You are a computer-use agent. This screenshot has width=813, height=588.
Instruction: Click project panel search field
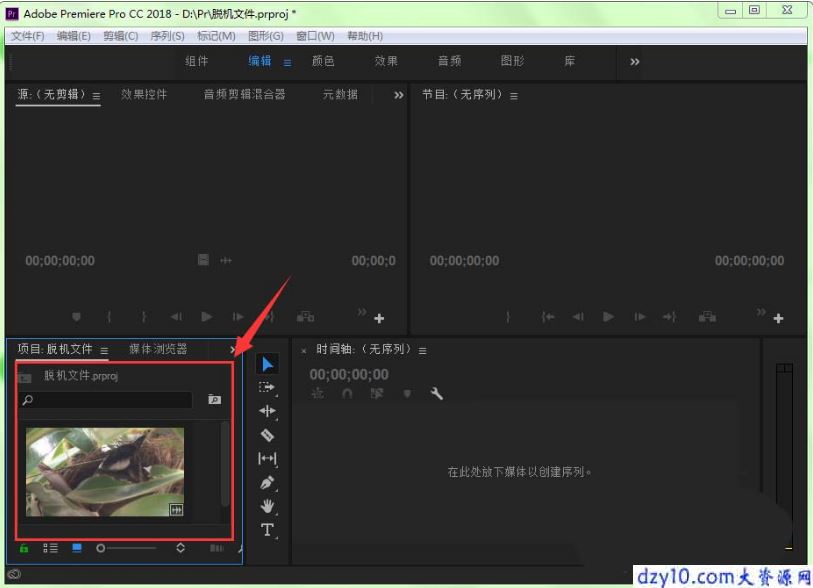click(x=106, y=399)
